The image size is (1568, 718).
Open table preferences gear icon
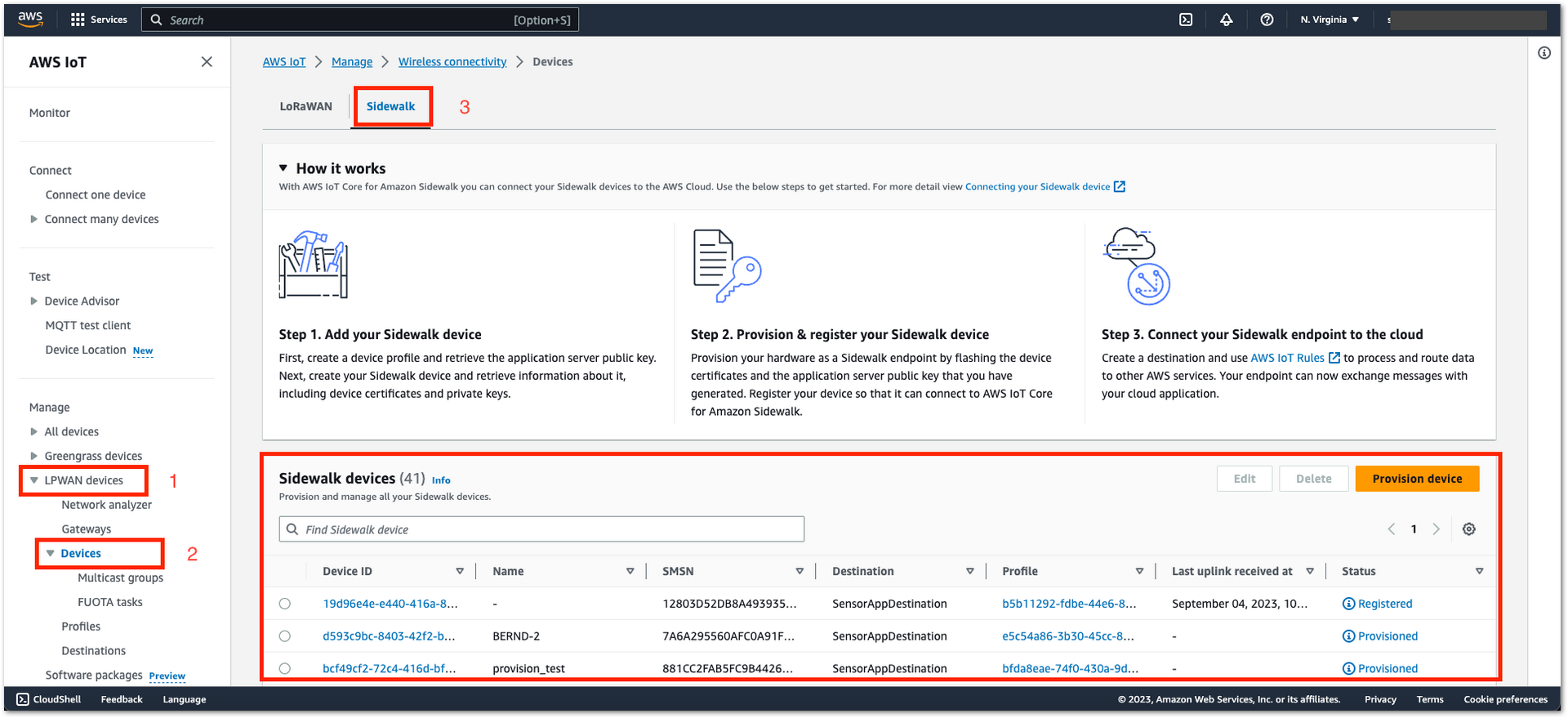1468,529
